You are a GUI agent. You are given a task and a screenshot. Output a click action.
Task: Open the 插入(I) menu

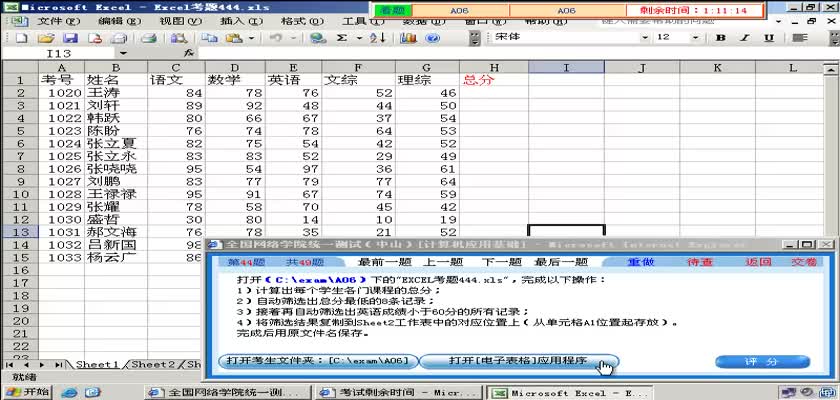[x=242, y=21]
